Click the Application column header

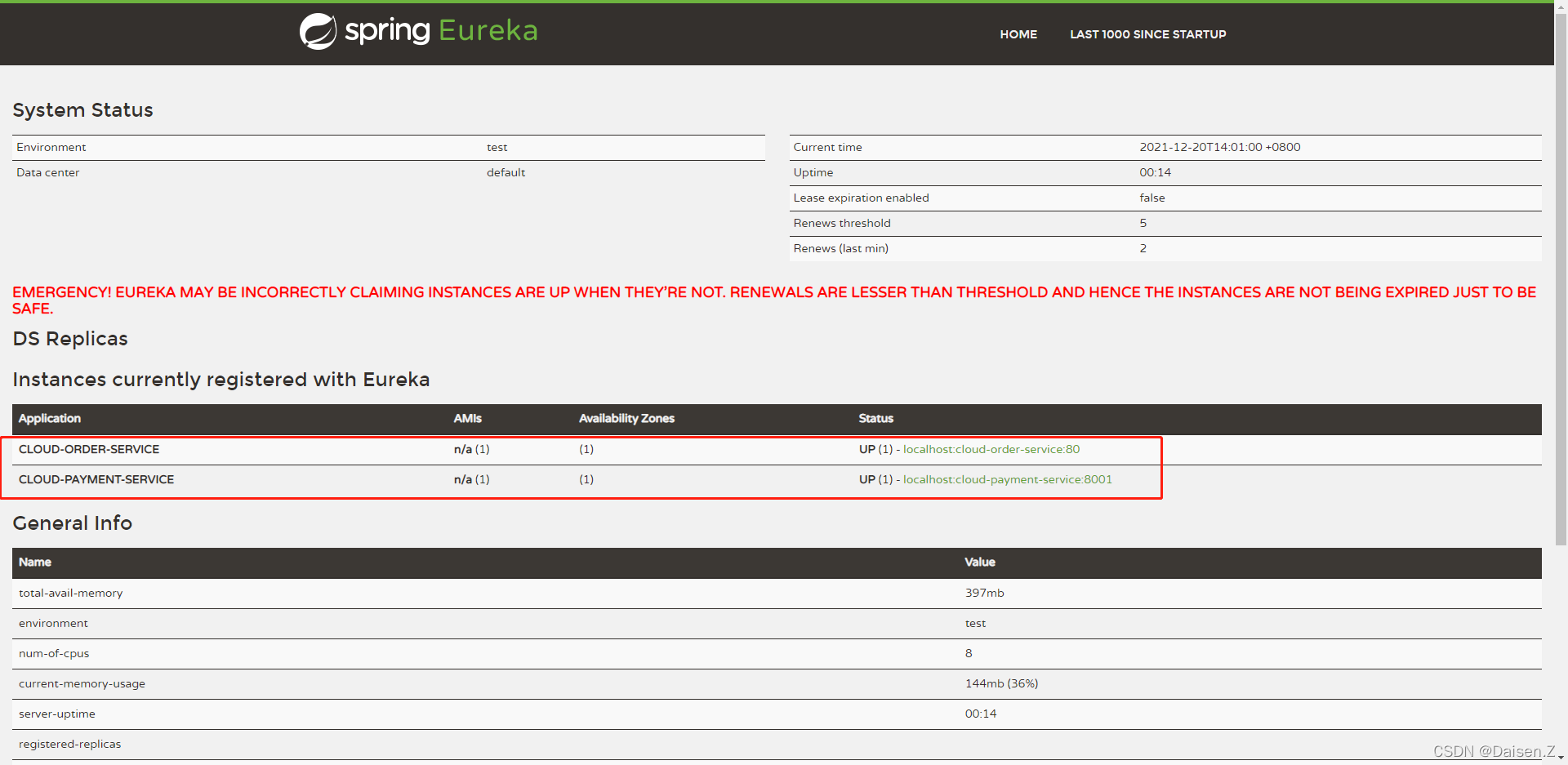pyautogui.click(x=50, y=418)
